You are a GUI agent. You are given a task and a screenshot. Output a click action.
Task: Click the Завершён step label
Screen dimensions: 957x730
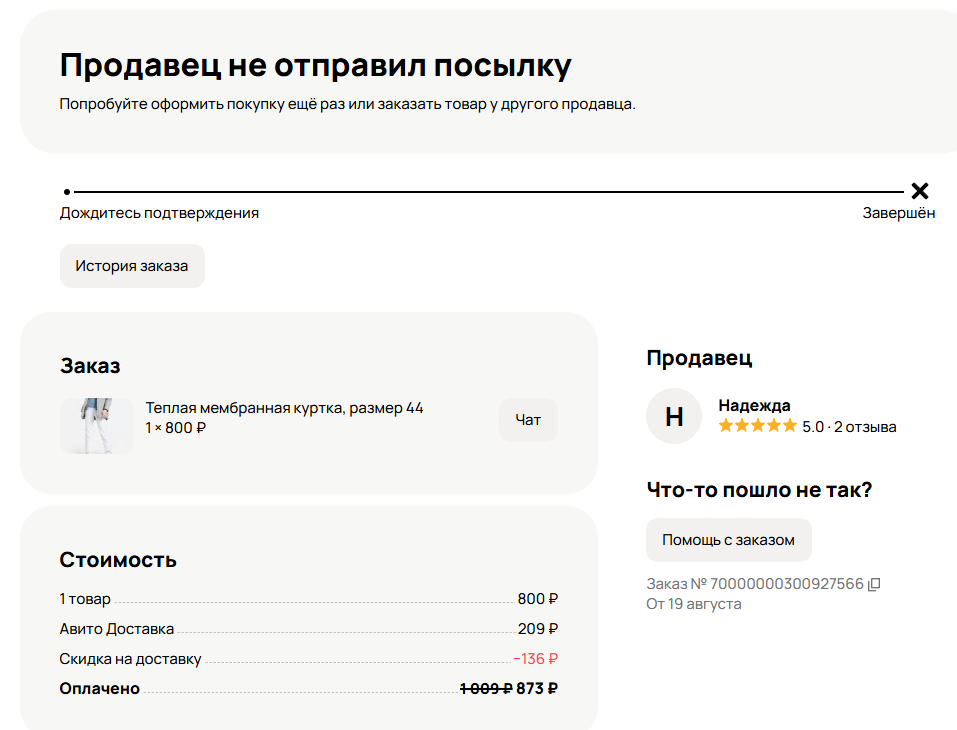pos(898,213)
